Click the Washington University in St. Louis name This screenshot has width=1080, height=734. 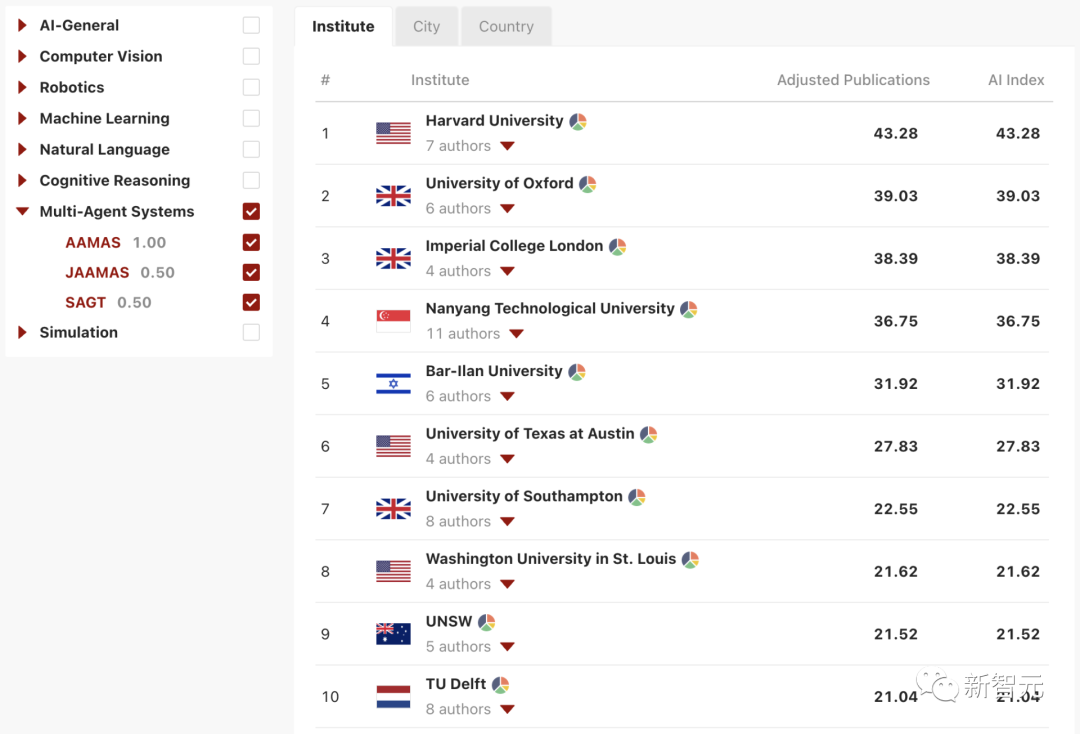pos(550,559)
